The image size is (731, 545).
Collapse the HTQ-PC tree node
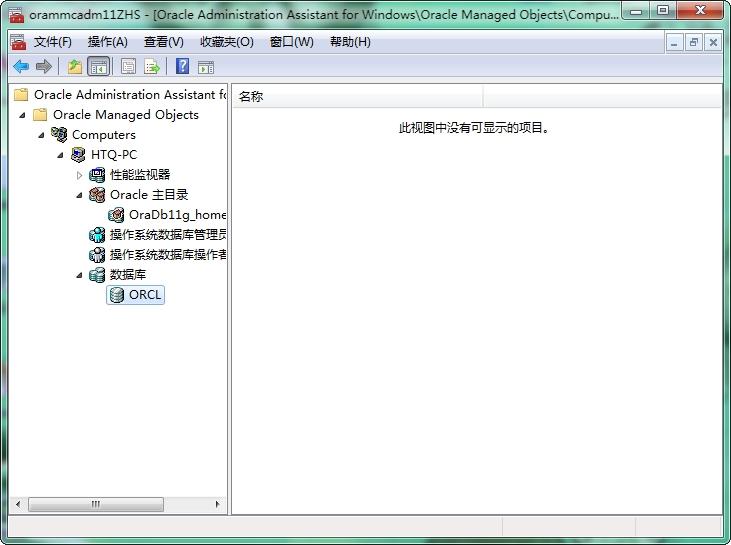tap(60, 155)
